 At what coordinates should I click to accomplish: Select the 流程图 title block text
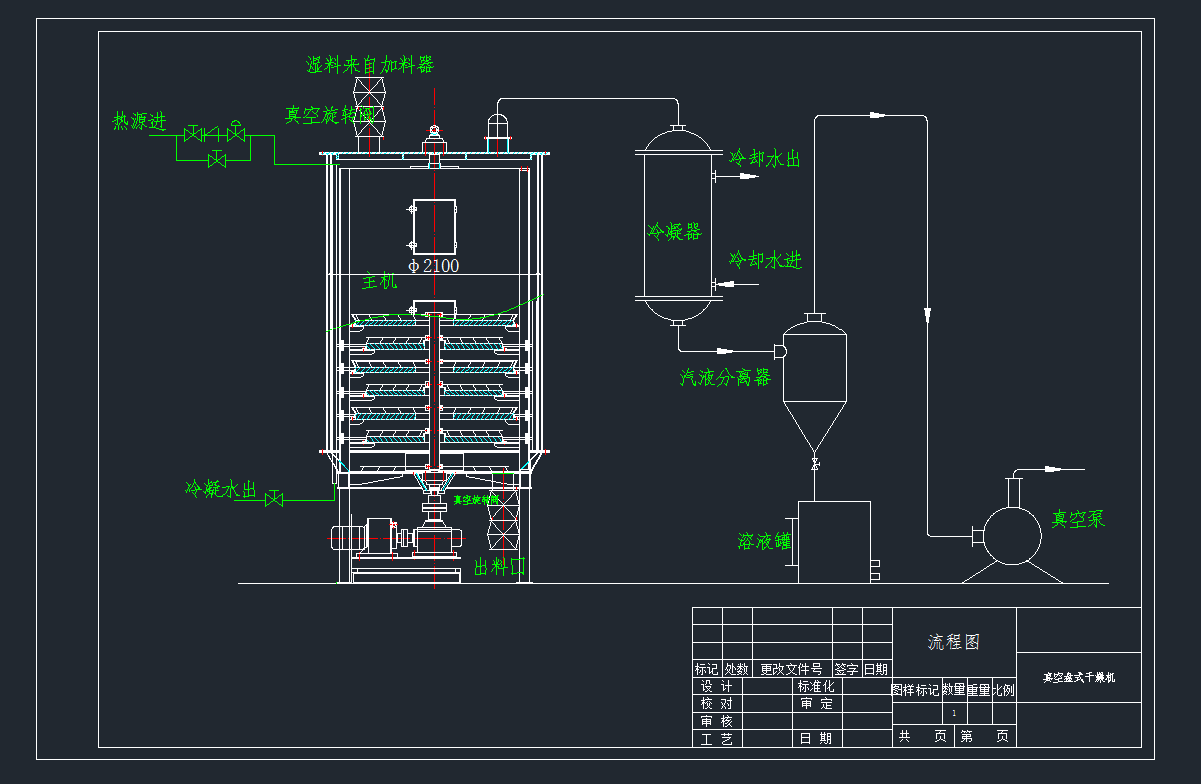pyautogui.click(x=953, y=642)
